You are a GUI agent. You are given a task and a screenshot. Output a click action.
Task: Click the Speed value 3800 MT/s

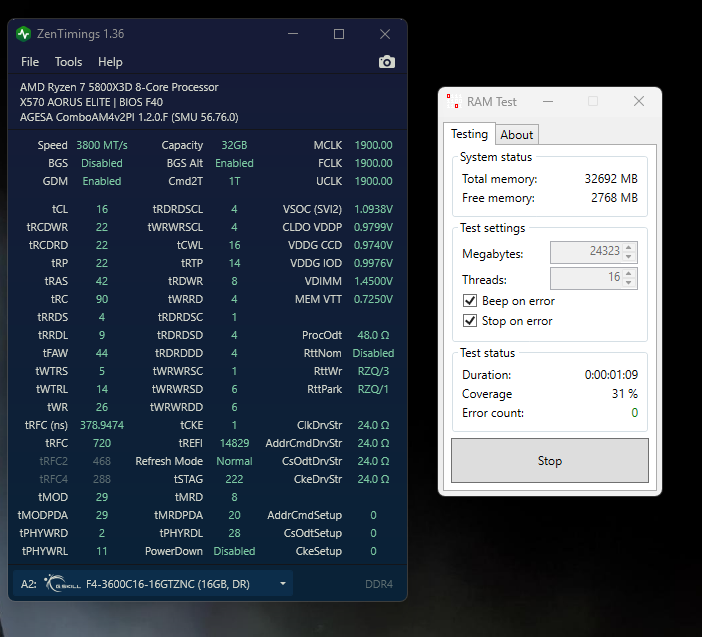tap(102, 145)
